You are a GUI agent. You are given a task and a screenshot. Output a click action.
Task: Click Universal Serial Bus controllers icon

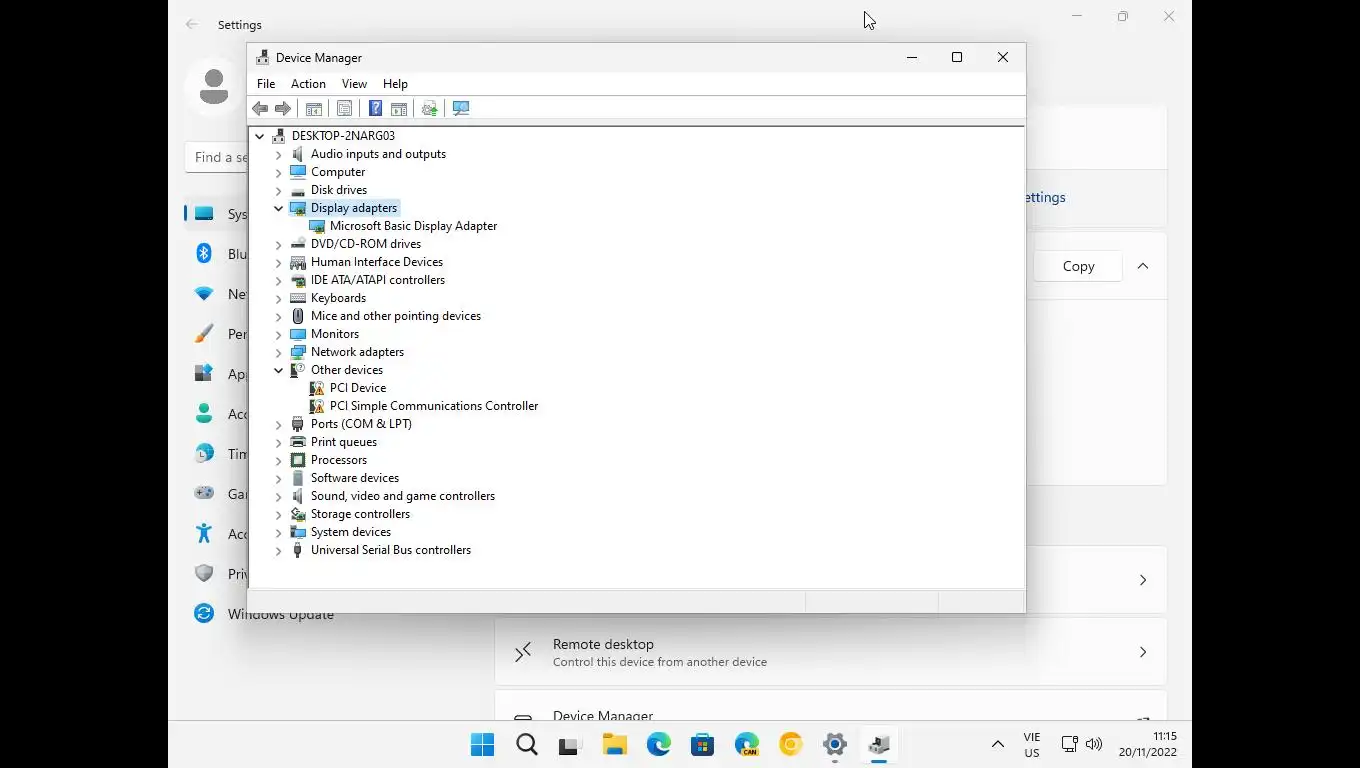298,550
